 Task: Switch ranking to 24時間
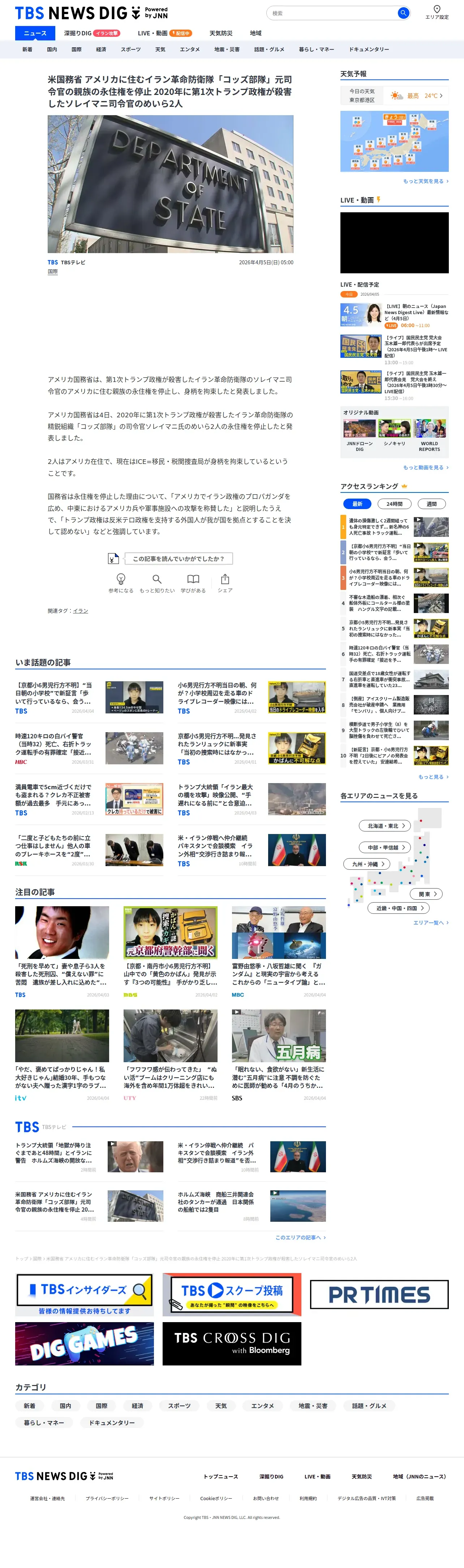[395, 503]
